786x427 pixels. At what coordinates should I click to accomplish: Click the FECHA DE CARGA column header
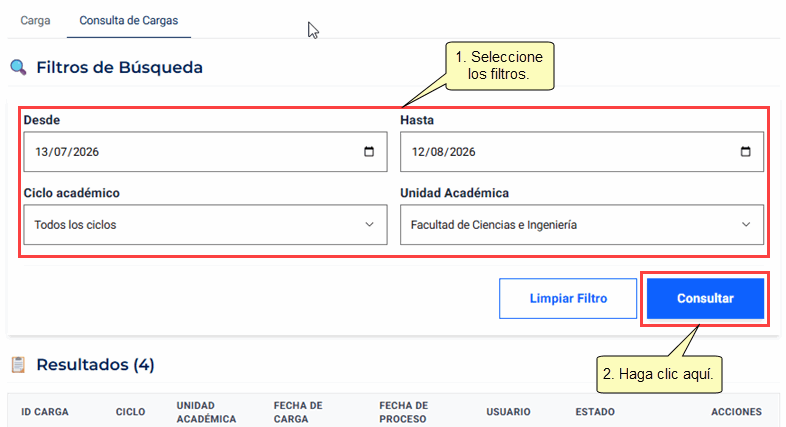pyautogui.click(x=298, y=412)
